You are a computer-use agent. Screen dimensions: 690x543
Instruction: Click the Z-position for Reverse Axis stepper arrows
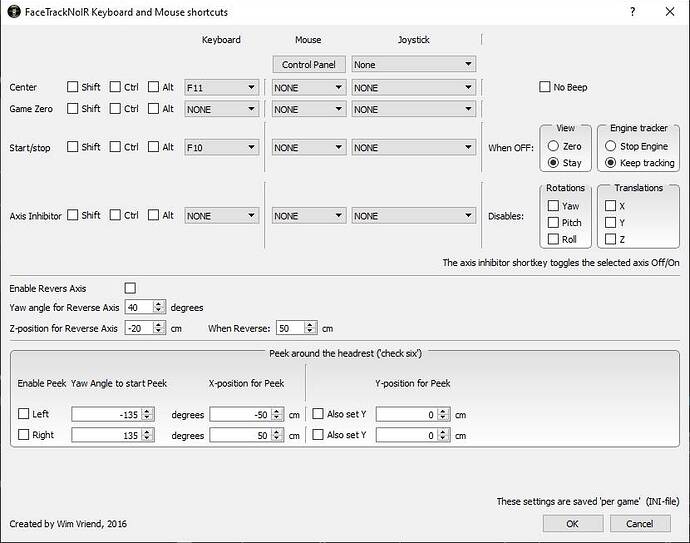coord(158,328)
